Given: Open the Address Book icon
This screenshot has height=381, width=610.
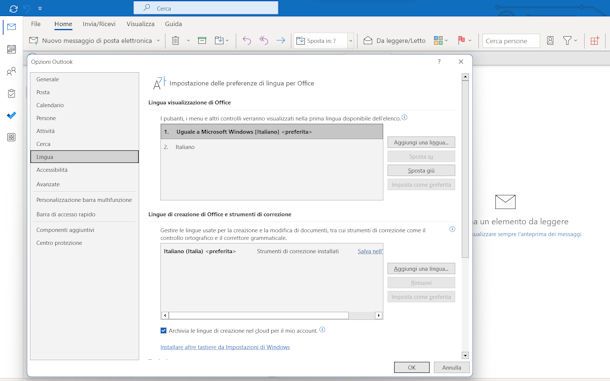Looking at the screenshot, I should [550, 40].
